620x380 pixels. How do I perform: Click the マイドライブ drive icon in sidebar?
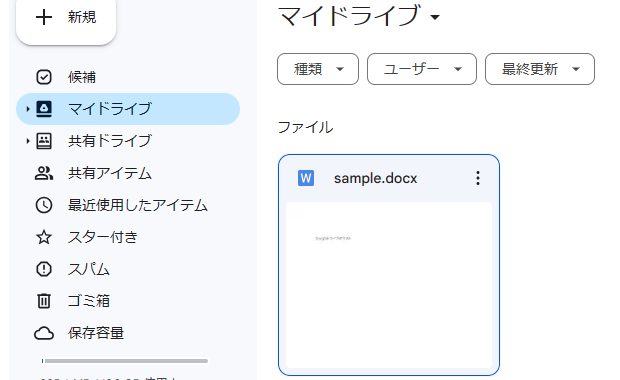[x=44, y=109]
